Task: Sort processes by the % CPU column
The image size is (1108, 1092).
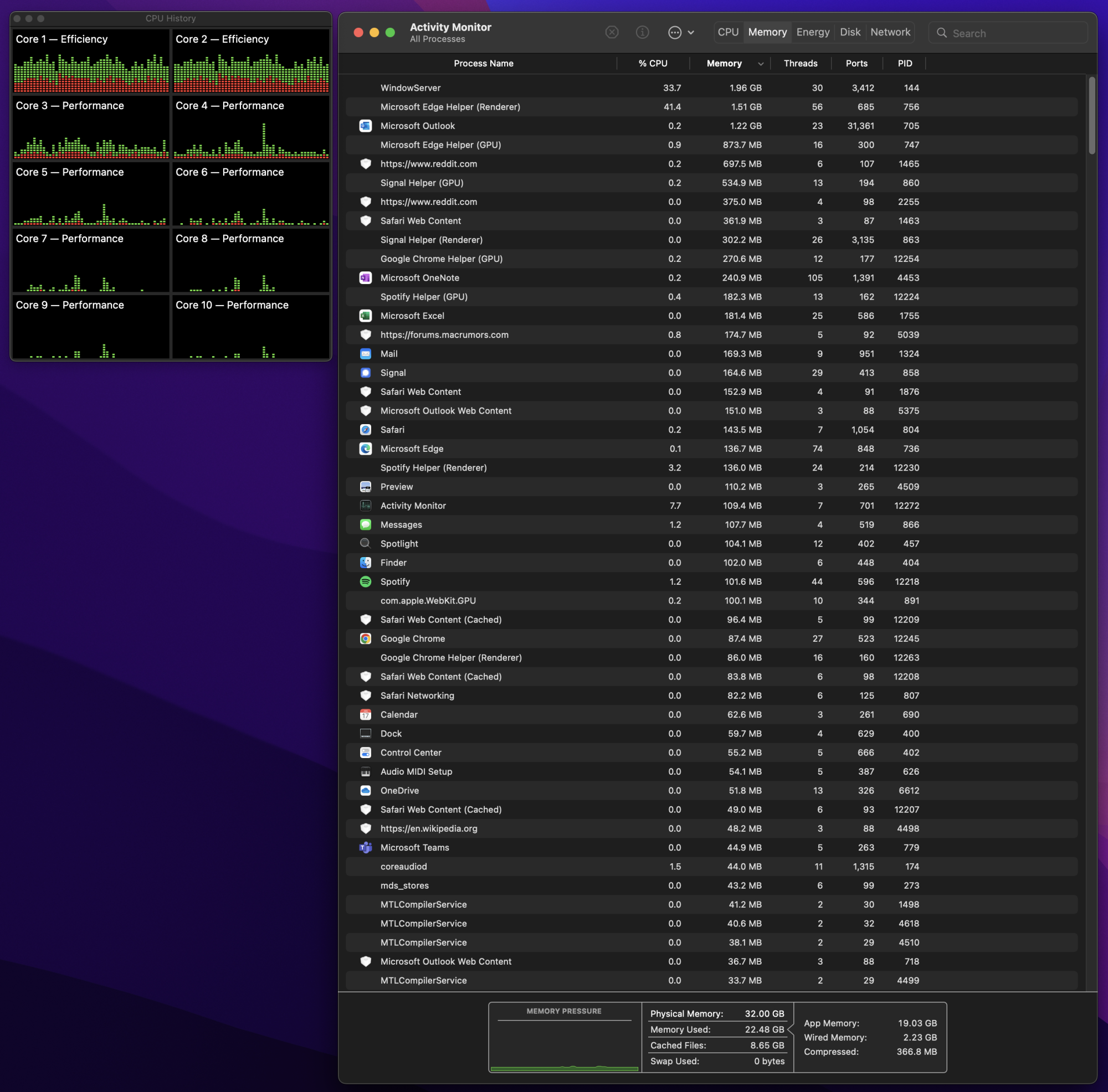Action: [653, 63]
